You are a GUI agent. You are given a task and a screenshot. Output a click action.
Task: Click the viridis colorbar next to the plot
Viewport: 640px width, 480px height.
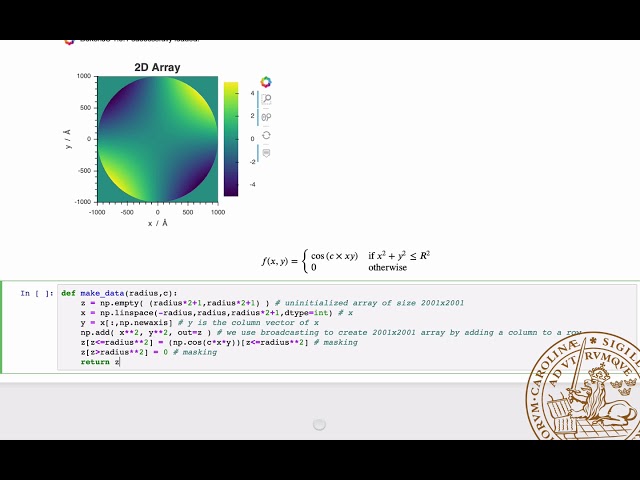pos(231,139)
